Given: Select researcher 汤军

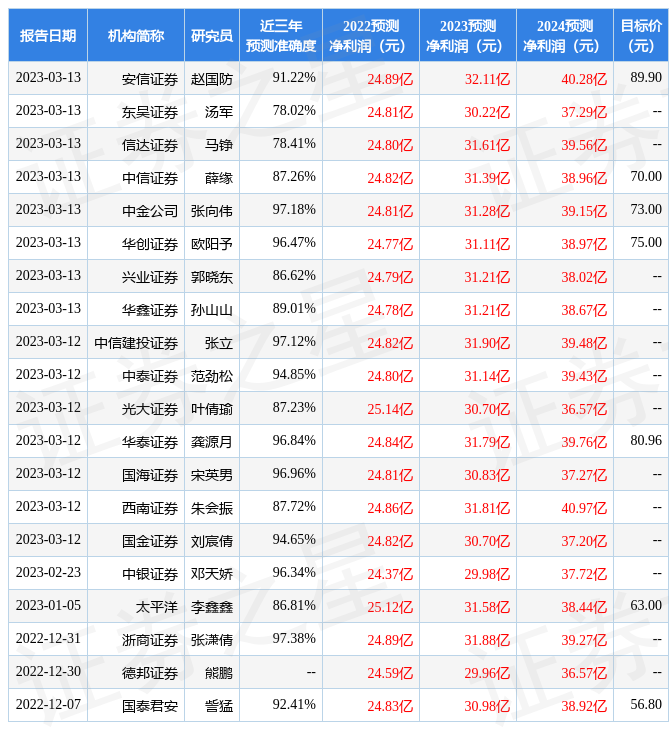Looking at the screenshot, I should 219,112.
